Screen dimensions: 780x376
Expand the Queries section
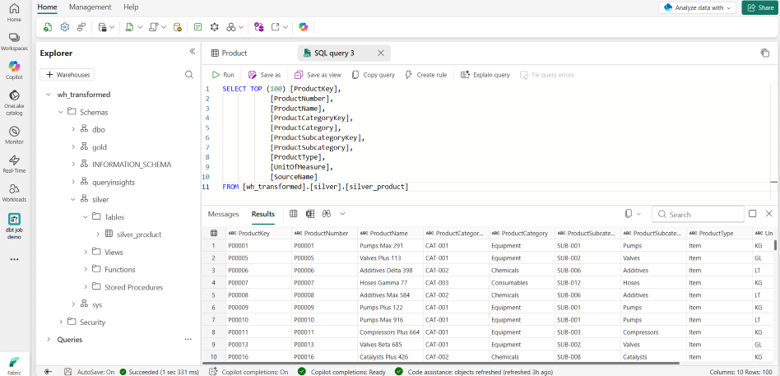48,339
